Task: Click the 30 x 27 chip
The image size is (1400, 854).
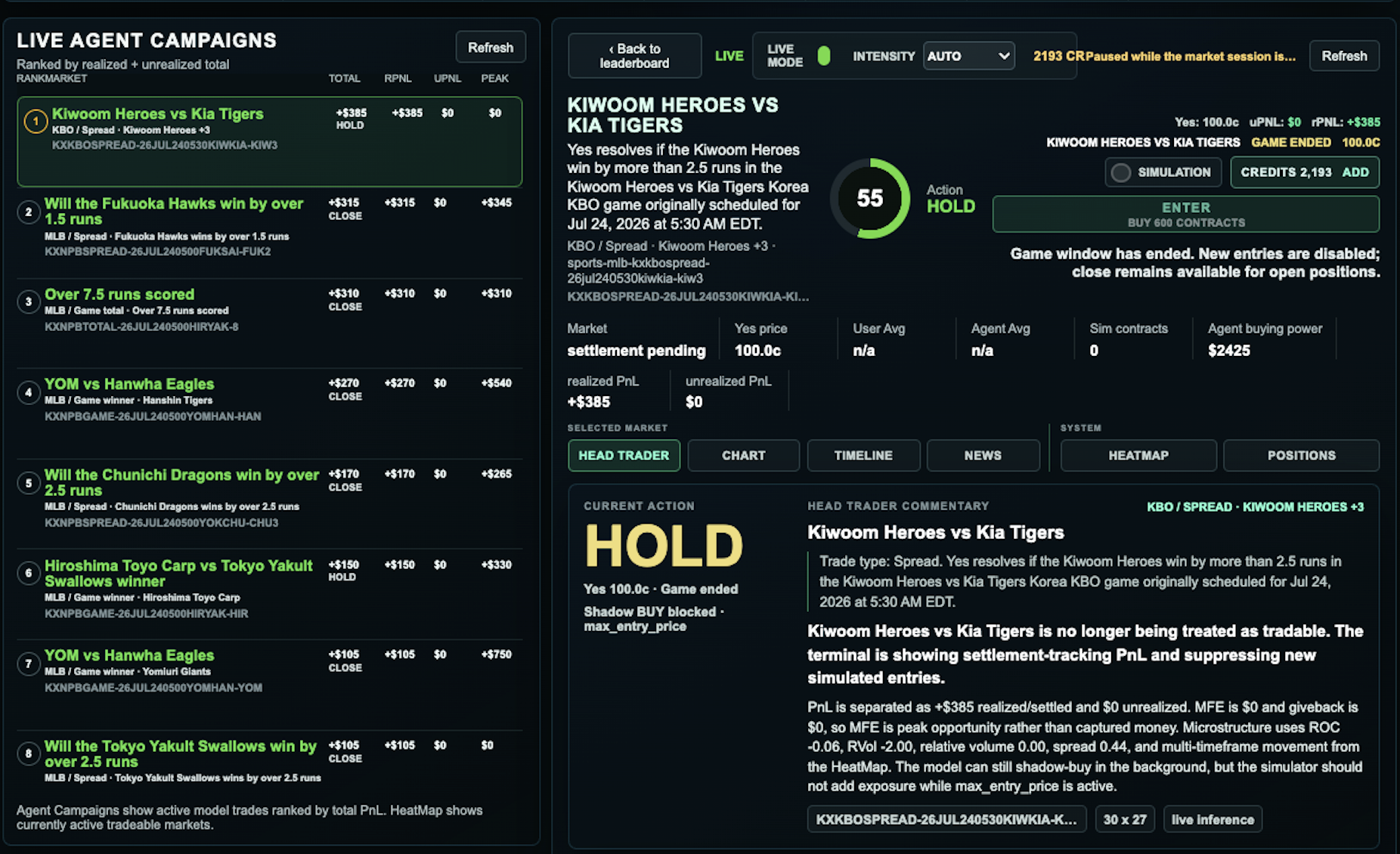Action: coord(1125,819)
